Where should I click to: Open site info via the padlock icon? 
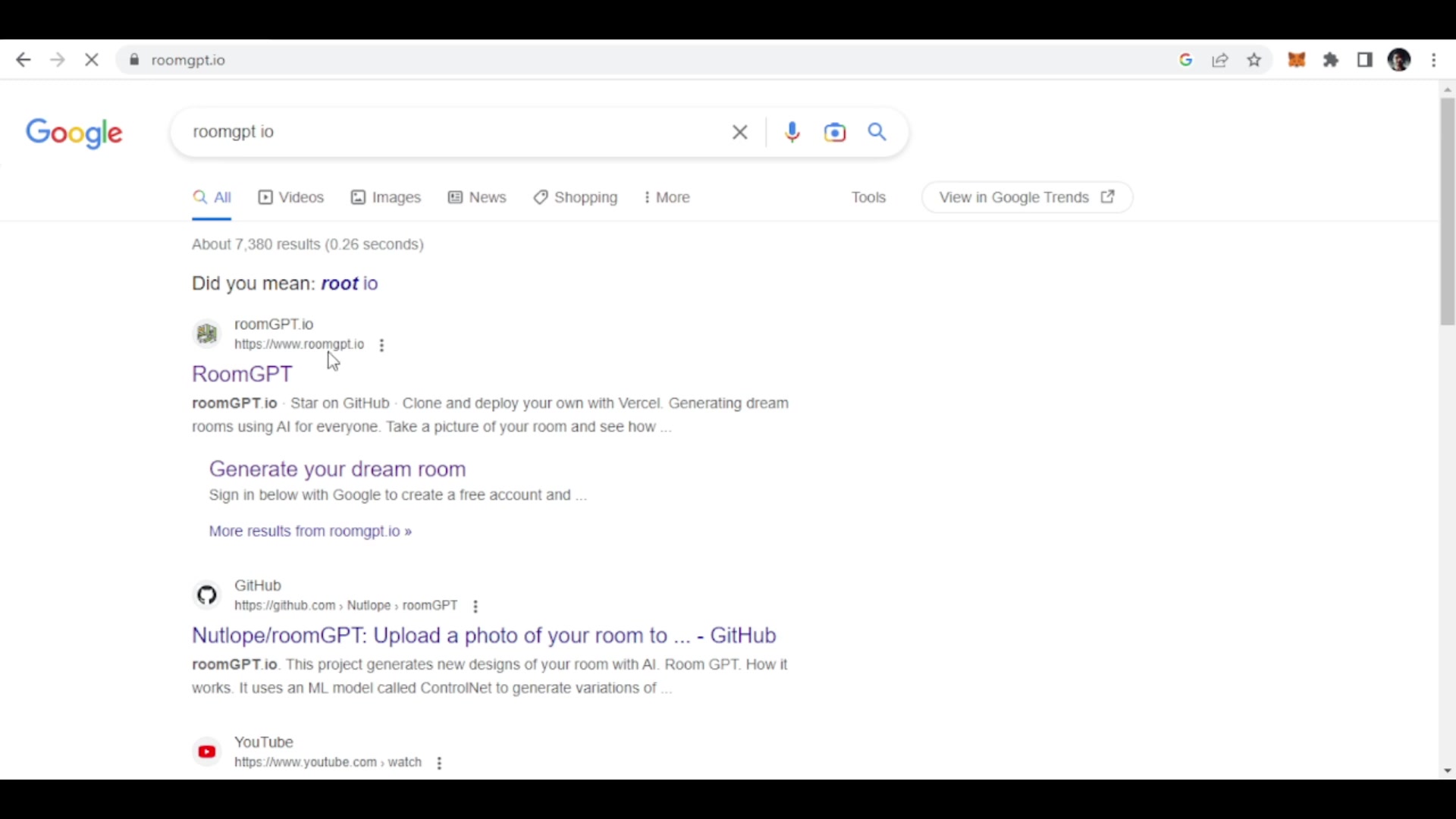[x=134, y=60]
